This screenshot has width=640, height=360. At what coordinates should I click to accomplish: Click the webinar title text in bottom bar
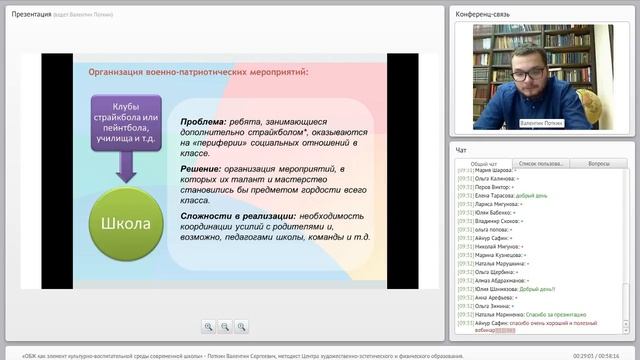[243, 356]
